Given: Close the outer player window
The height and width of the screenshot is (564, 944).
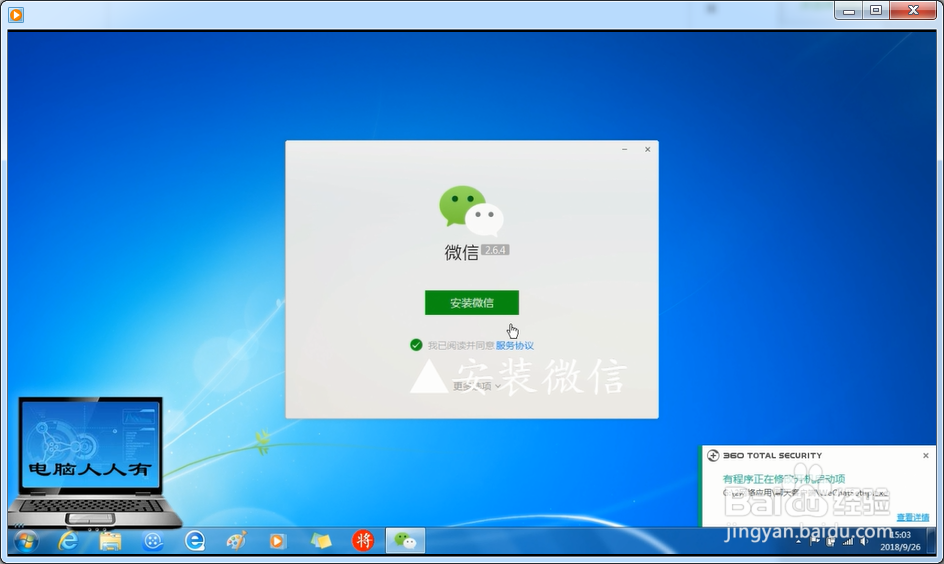Looking at the screenshot, I should coord(913,10).
